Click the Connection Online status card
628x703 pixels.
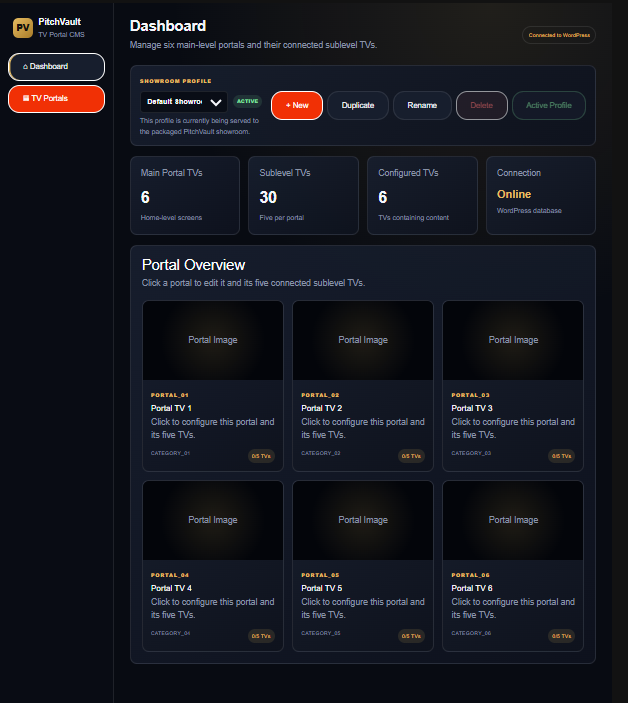[541, 195]
